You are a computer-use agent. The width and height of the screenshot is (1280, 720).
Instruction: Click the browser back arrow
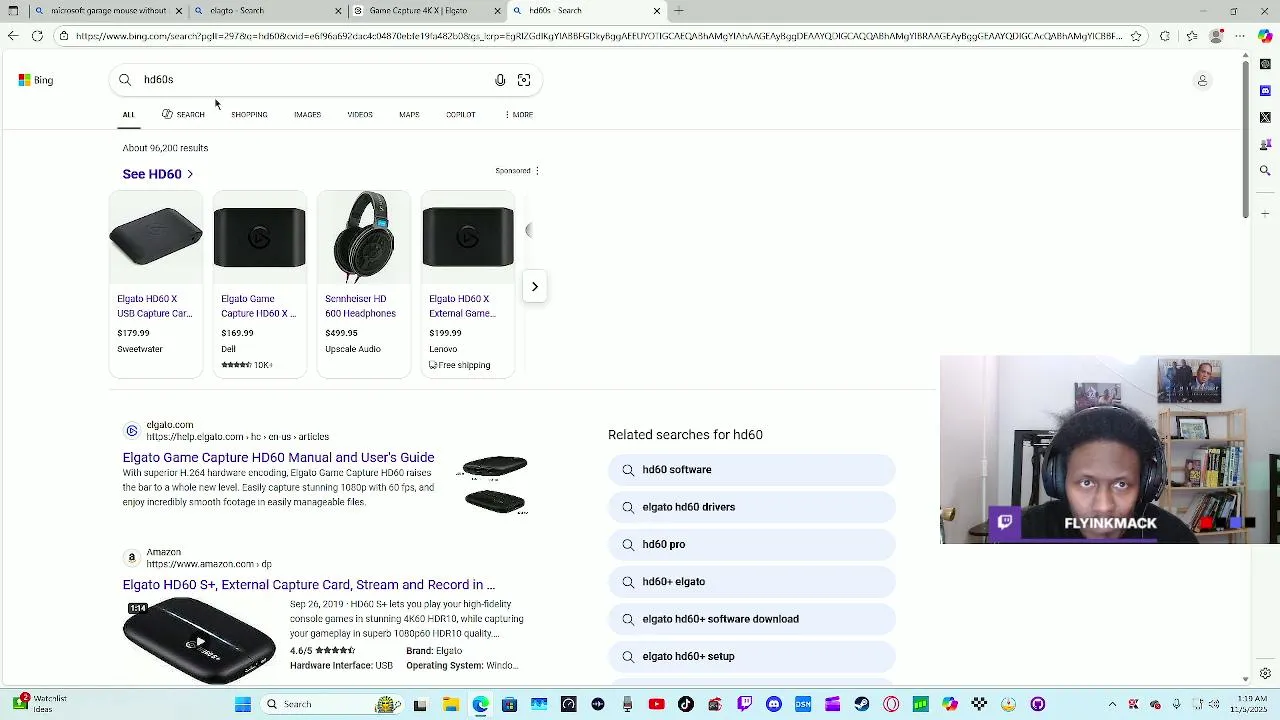tap(13, 36)
